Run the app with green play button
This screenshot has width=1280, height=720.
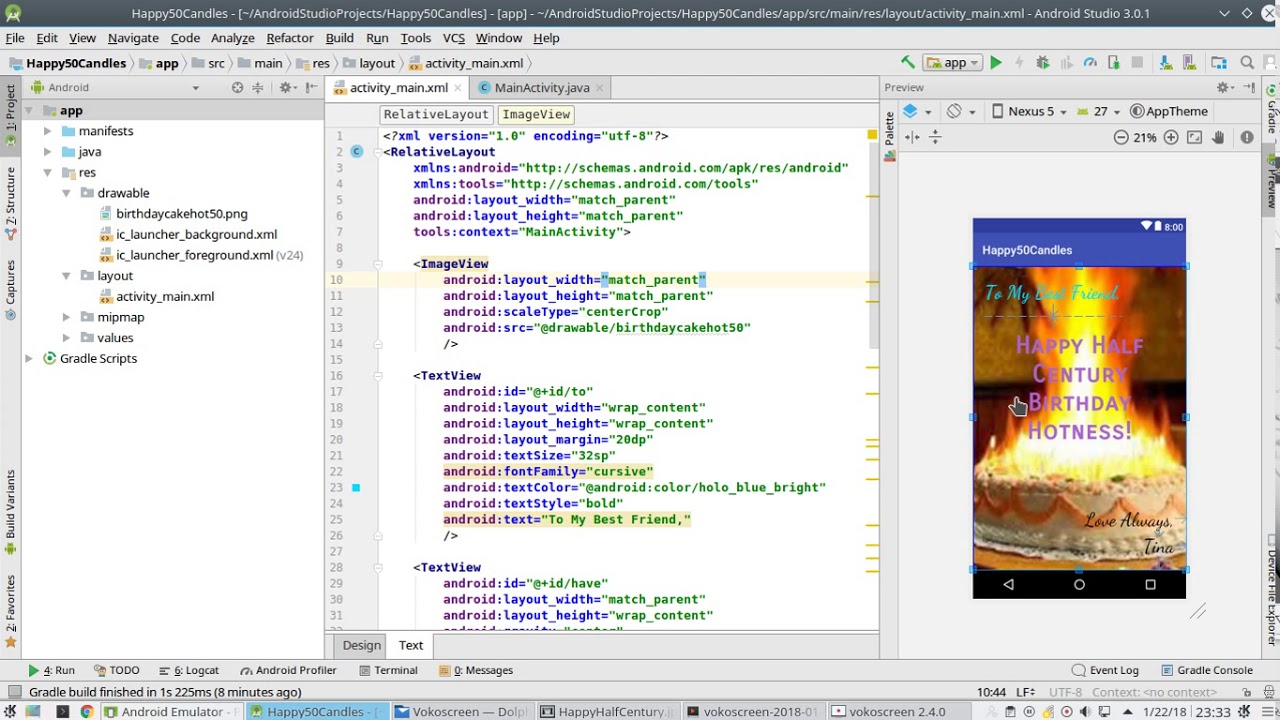[x=996, y=62]
